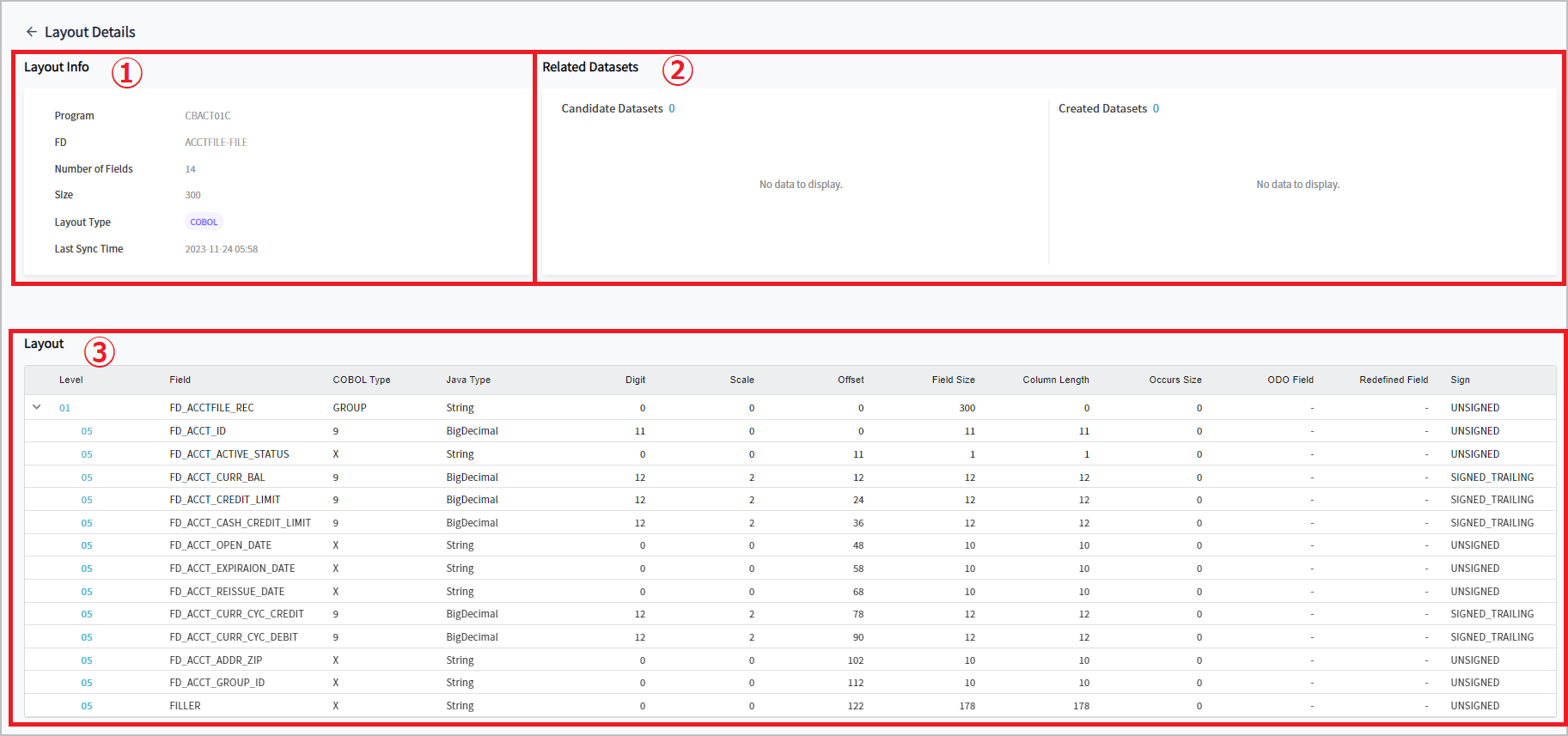Click the Candidate Datasets heading
The height and width of the screenshot is (736, 1568).
click(613, 108)
